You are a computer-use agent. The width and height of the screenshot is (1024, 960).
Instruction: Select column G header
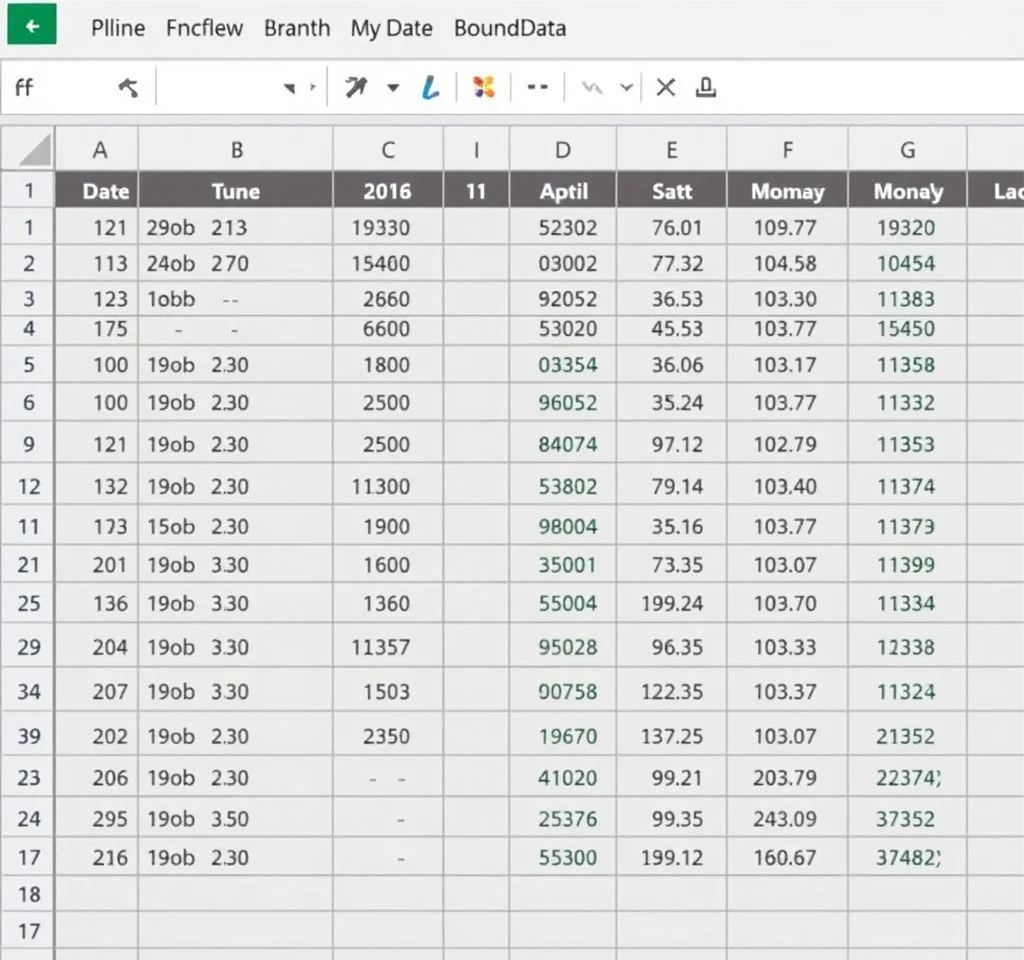coord(907,149)
